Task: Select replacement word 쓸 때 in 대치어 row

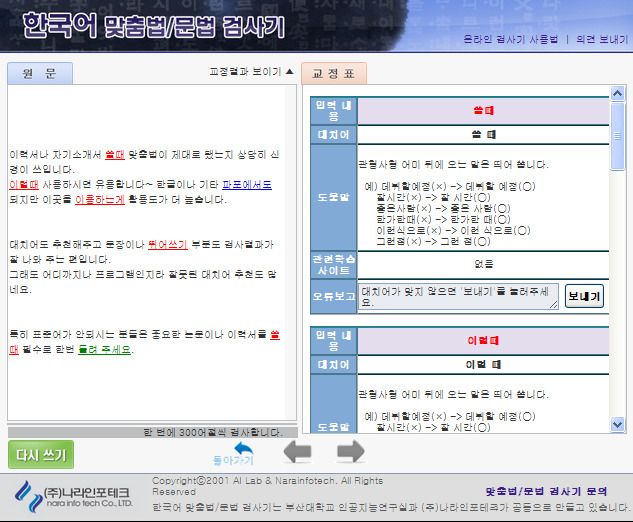Action: point(483,134)
